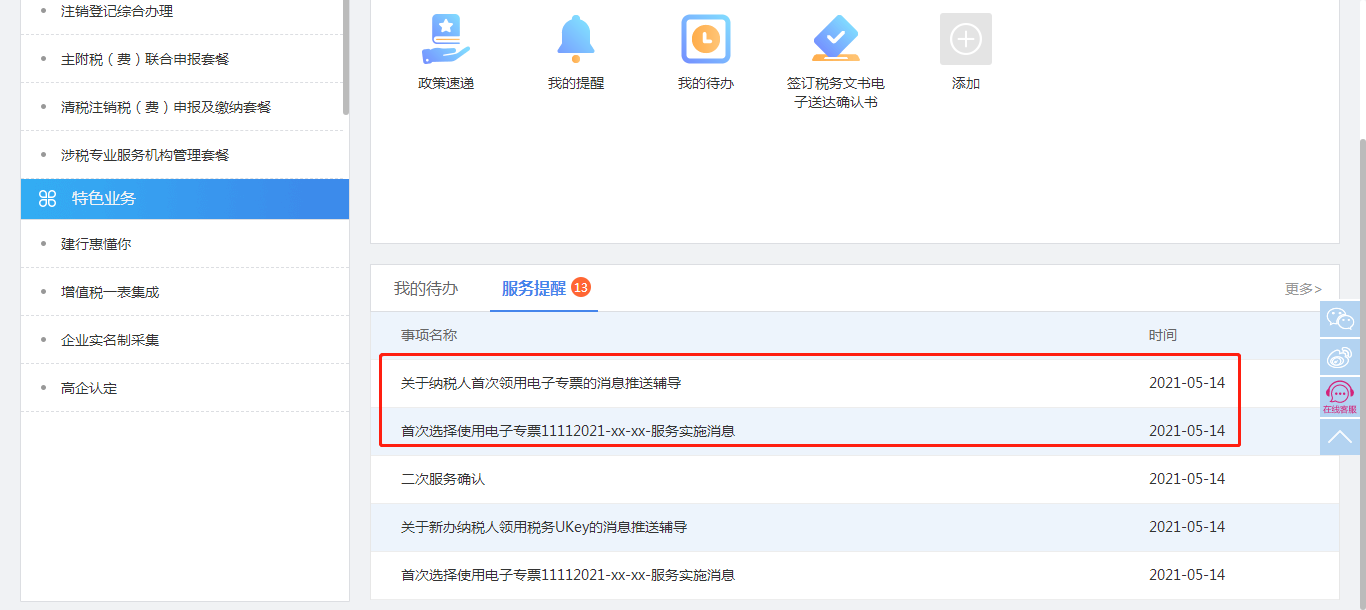Viewport: 1366px width, 610px height.
Task: Click the WeChat floating icon
Action: tap(1340, 320)
